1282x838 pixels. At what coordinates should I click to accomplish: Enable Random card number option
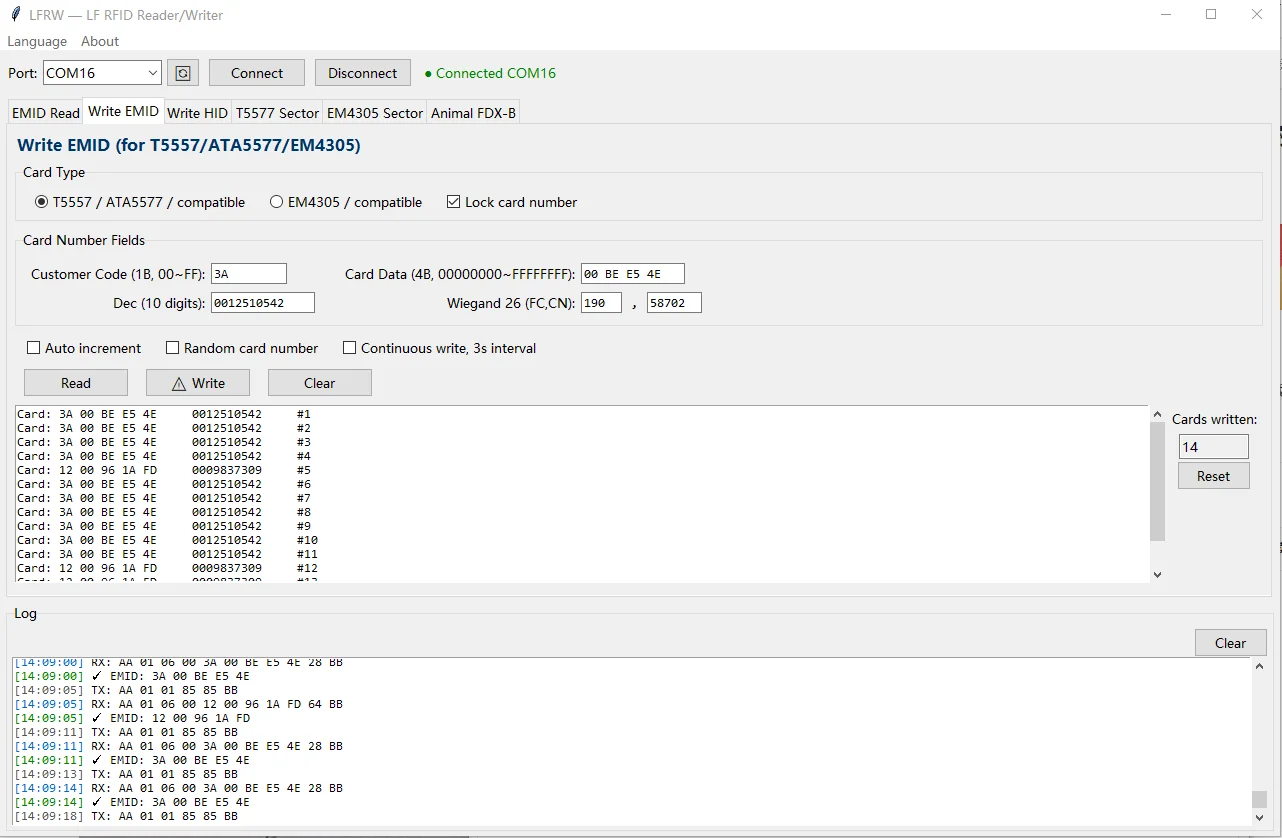coord(242,348)
